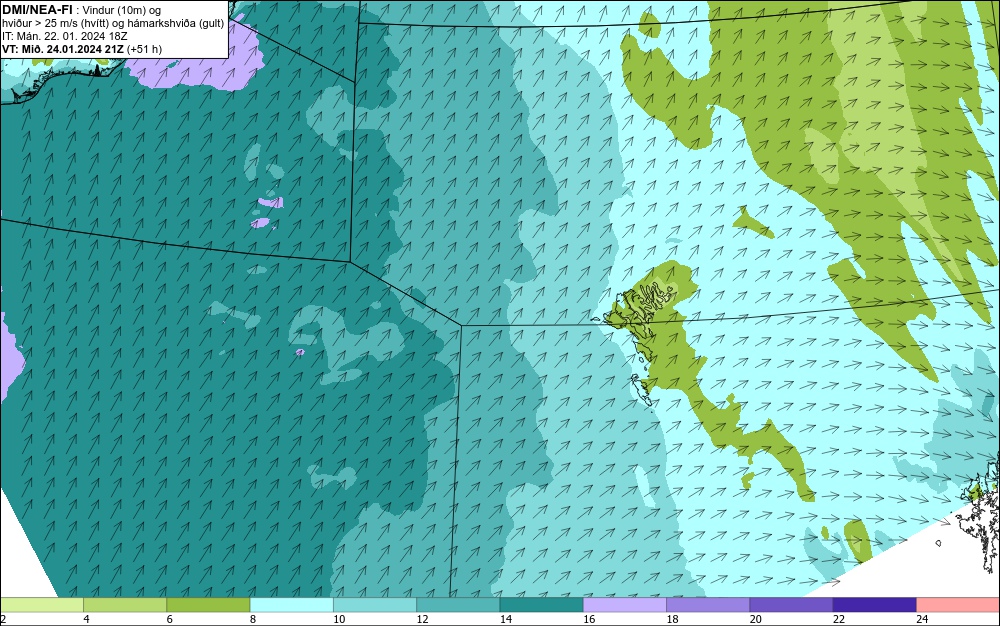Click the legend label '16'
Image resolution: width=1000 pixels, height=626 pixels.
coord(589,619)
